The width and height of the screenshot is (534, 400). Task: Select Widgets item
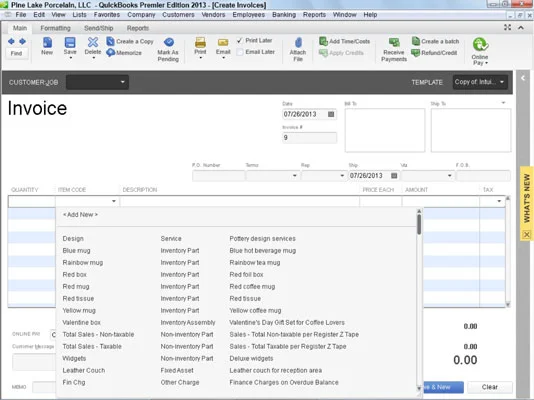pos(74,358)
